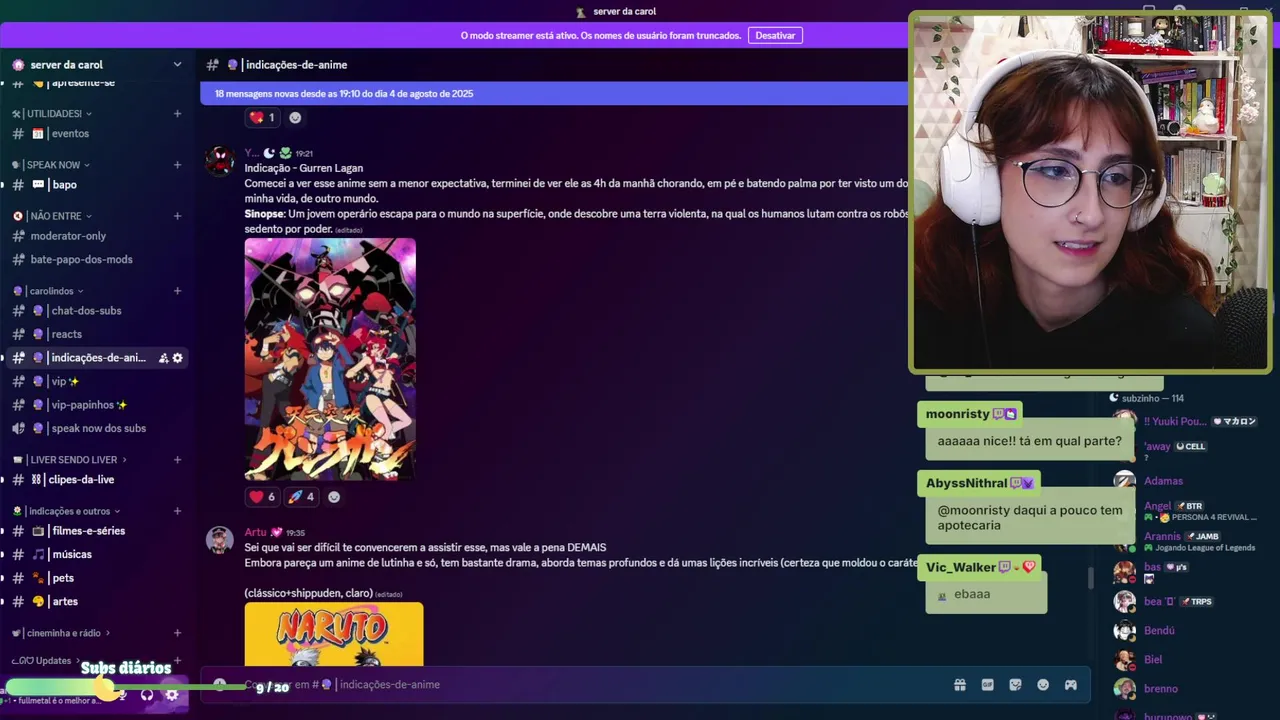Open user settings gear icon
The width and height of the screenshot is (1280, 720).
point(172,694)
